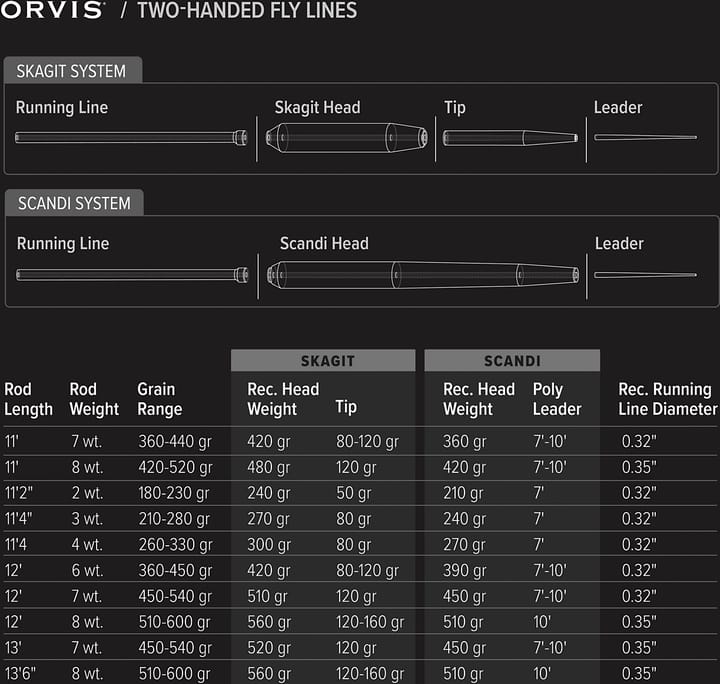Click the 360-450 gr grain range cell

[175, 570]
